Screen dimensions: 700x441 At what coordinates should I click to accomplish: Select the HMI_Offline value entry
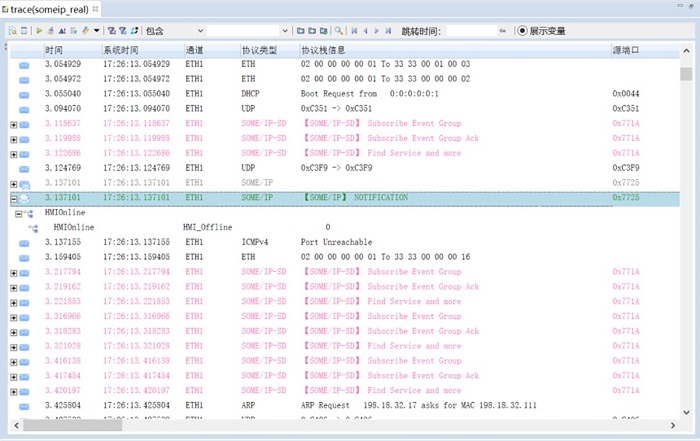click(208, 227)
